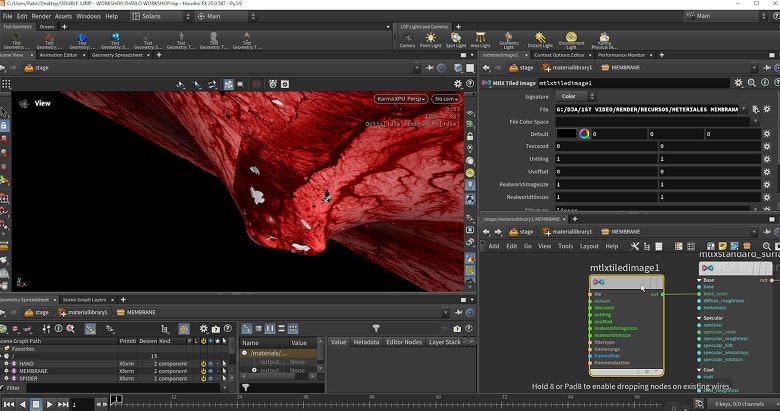This screenshot has width=780, height=411.
Task: Toggle activation of the MEMBRANE prim
Action: click(204, 371)
